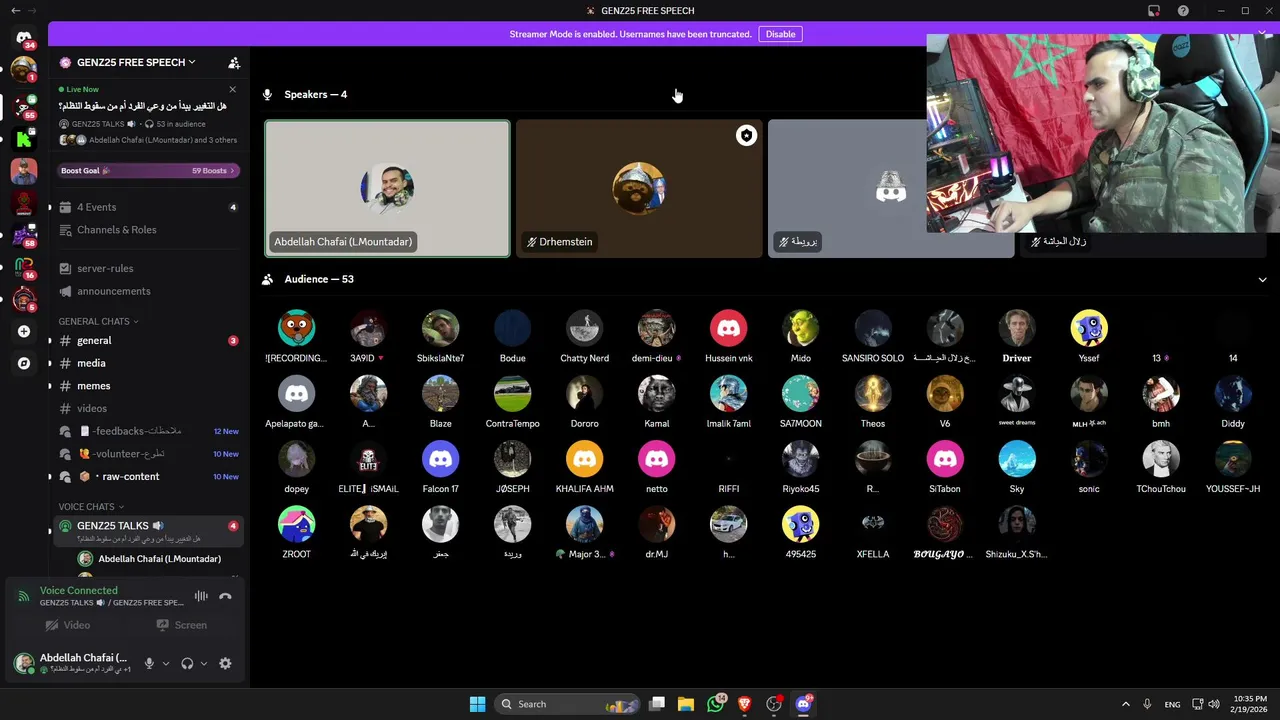1280x720 pixels.
Task: Go back with the title bar arrow
Action: coord(15,11)
